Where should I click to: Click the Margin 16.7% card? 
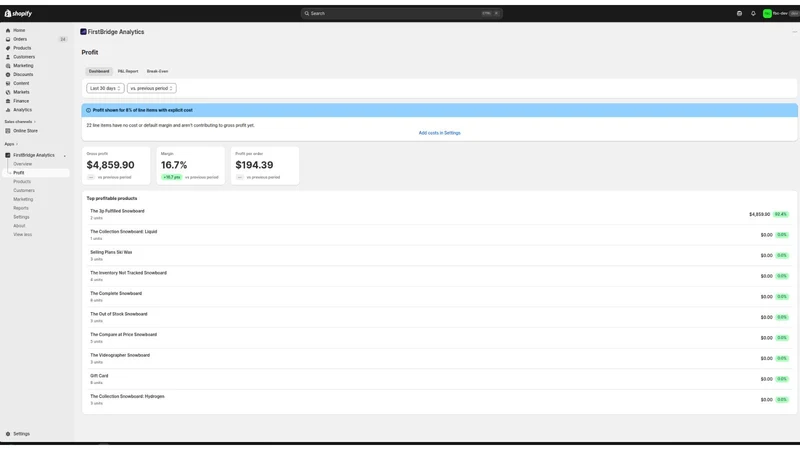click(x=190, y=166)
